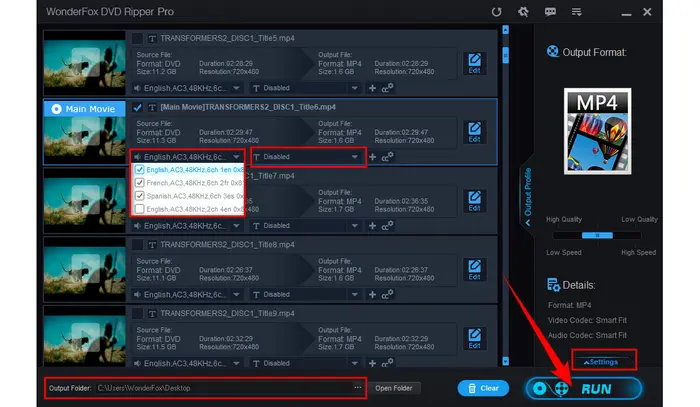Open closed caption settings for Title6
This screenshot has height=407, width=700.
click(x=387, y=157)
